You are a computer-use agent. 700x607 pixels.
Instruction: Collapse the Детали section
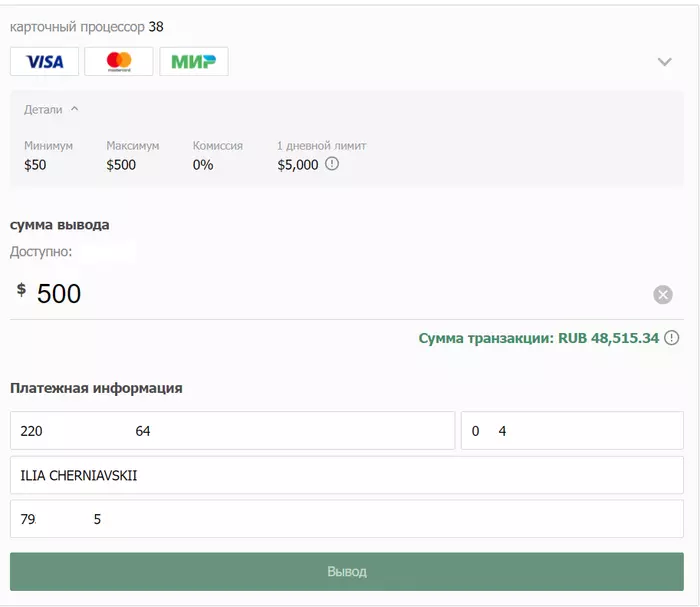(x=51, y=109)
